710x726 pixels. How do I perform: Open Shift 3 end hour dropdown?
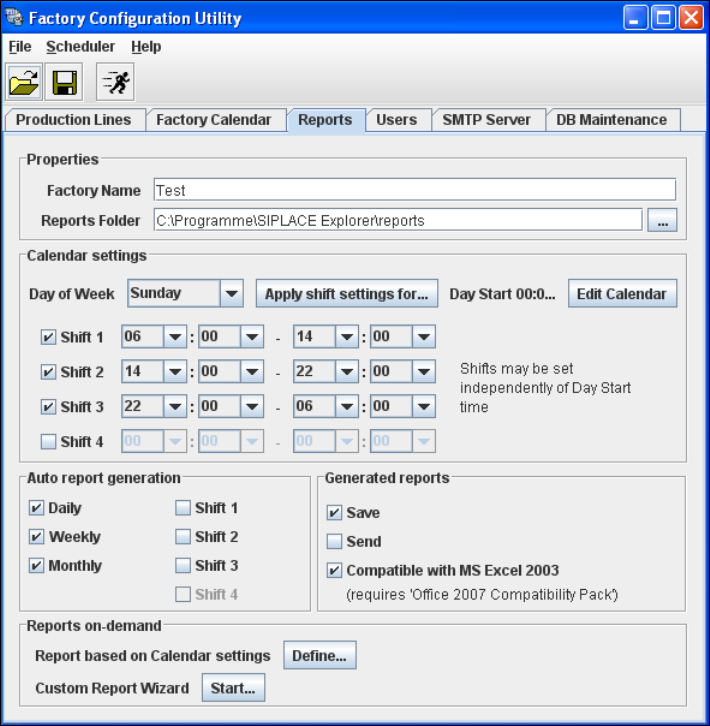click(x=326, y=406)
